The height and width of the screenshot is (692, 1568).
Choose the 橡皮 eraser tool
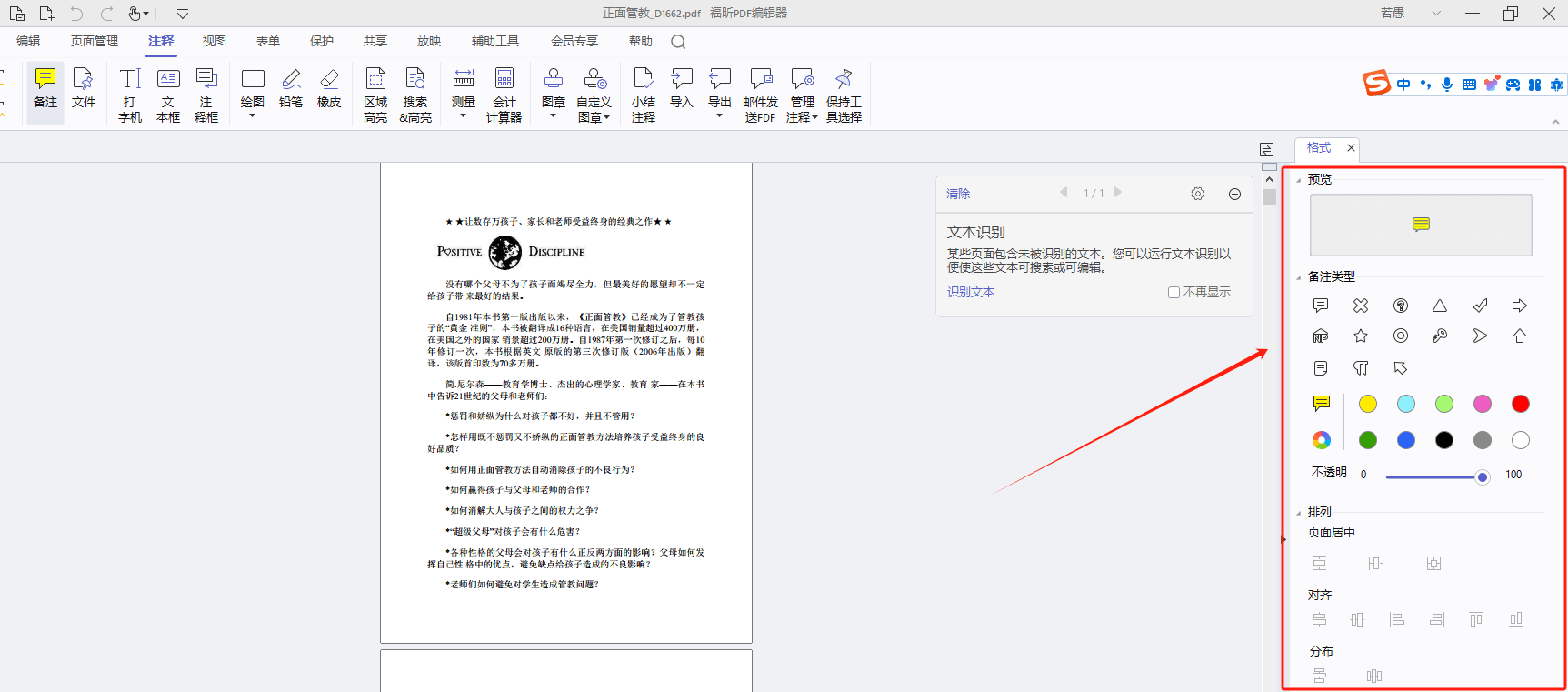click(329, 89)
